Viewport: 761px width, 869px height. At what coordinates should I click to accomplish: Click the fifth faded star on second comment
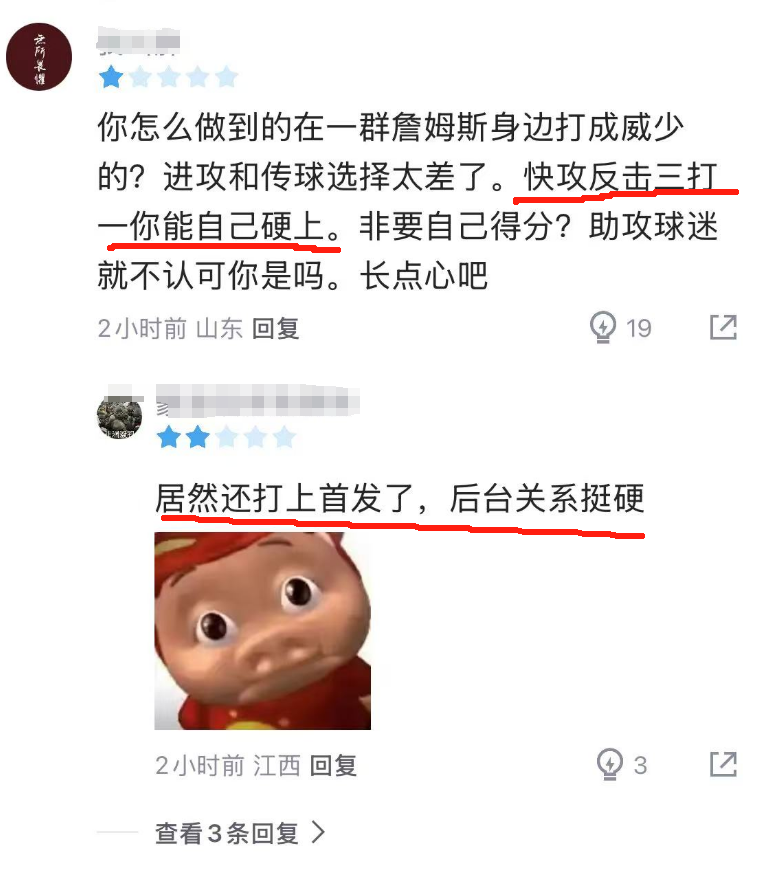284,437
